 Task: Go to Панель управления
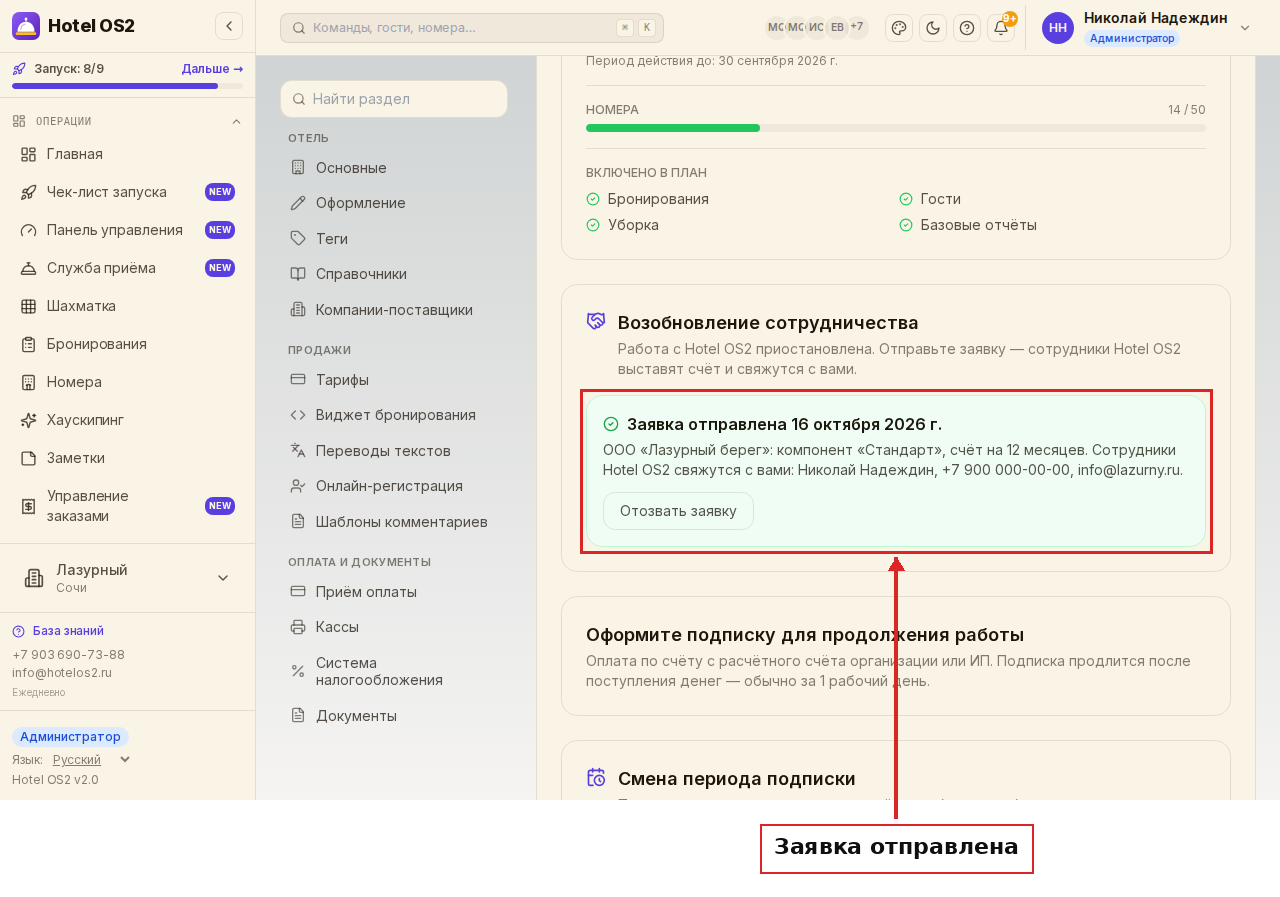tap(127, 230)
